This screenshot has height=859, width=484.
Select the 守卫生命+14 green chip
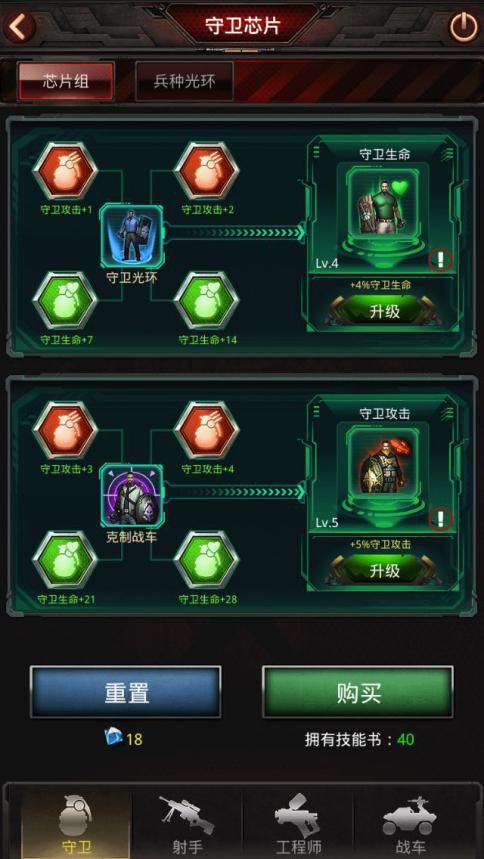[207, 300]
